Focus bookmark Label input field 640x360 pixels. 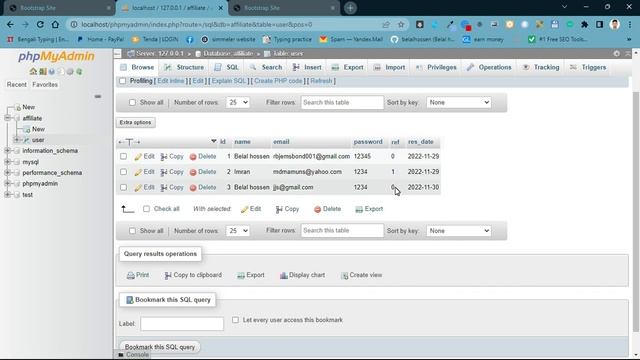click(x=182, y=324)
